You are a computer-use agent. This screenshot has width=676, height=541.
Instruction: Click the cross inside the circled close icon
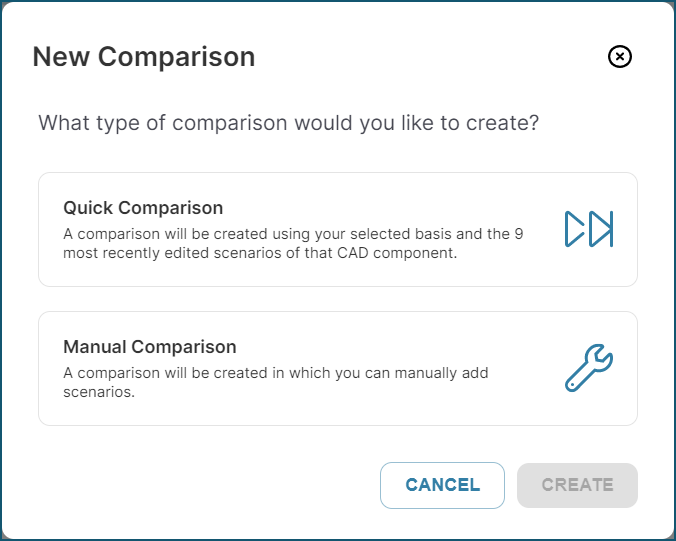620,56
